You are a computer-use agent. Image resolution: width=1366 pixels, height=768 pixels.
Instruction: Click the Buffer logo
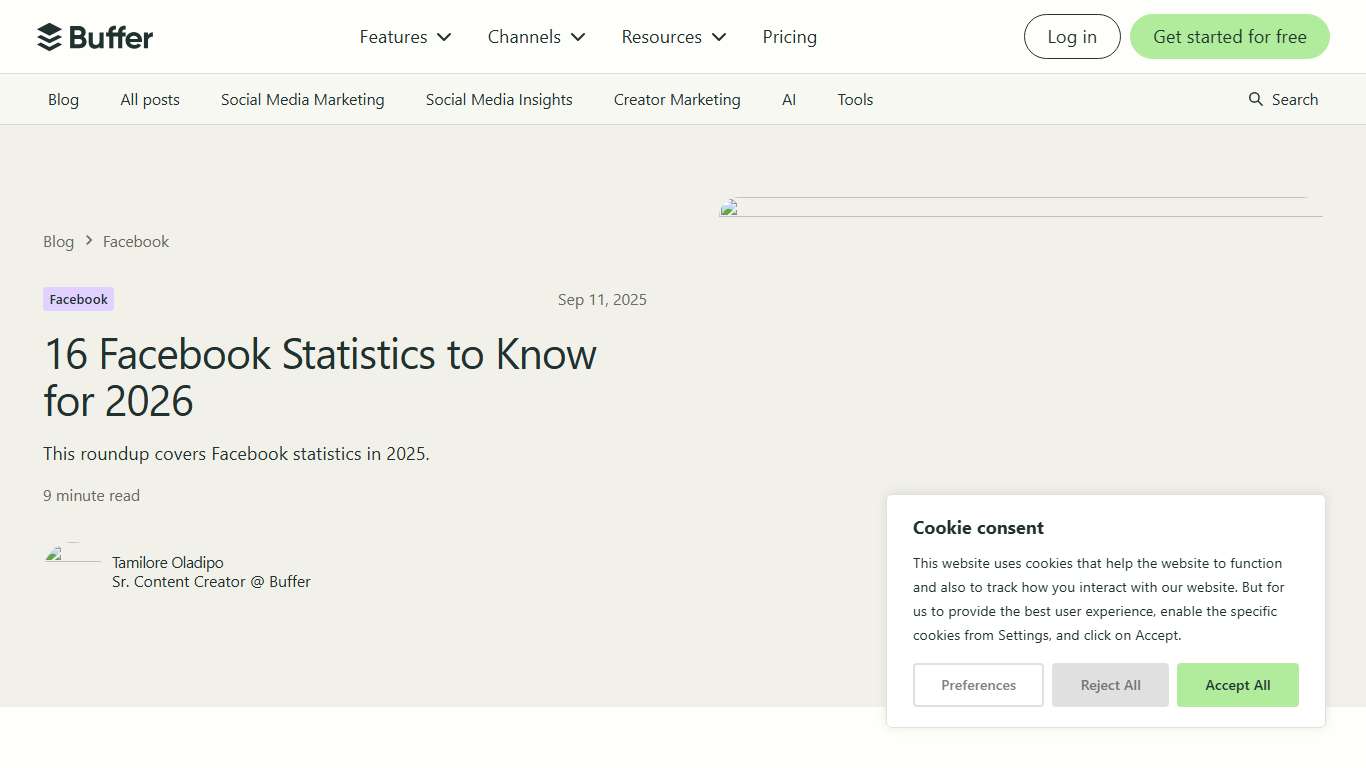click(x=95, y=36)
